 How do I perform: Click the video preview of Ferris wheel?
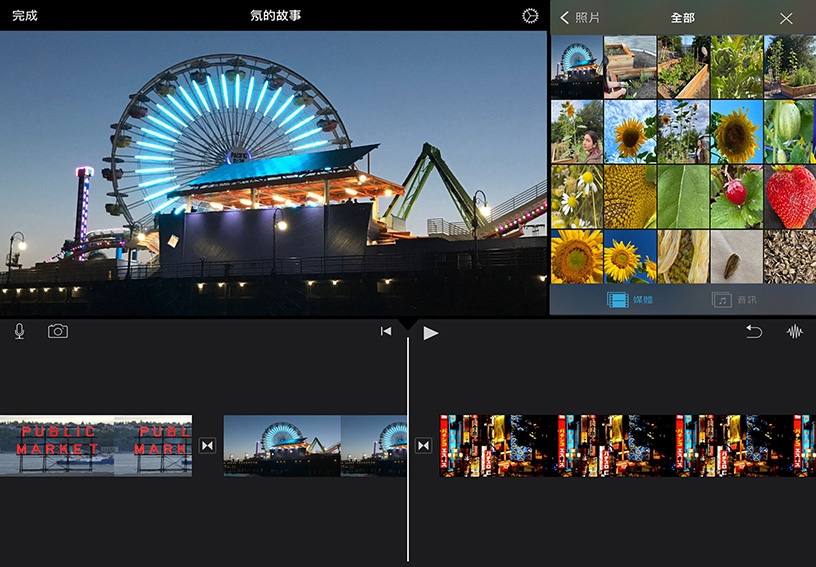click(x=274, y=174)
